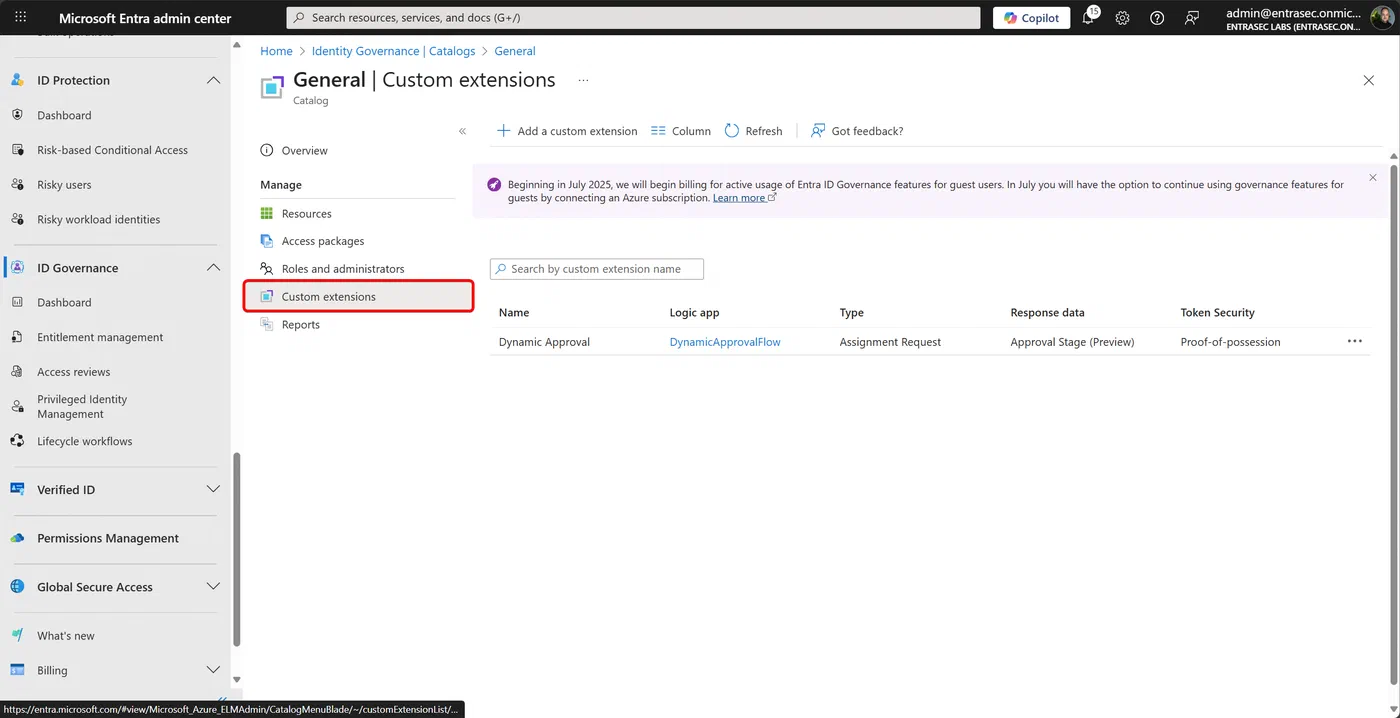Go to General breadcrumb
1400x718 pixels.
[x=515, y=51]
